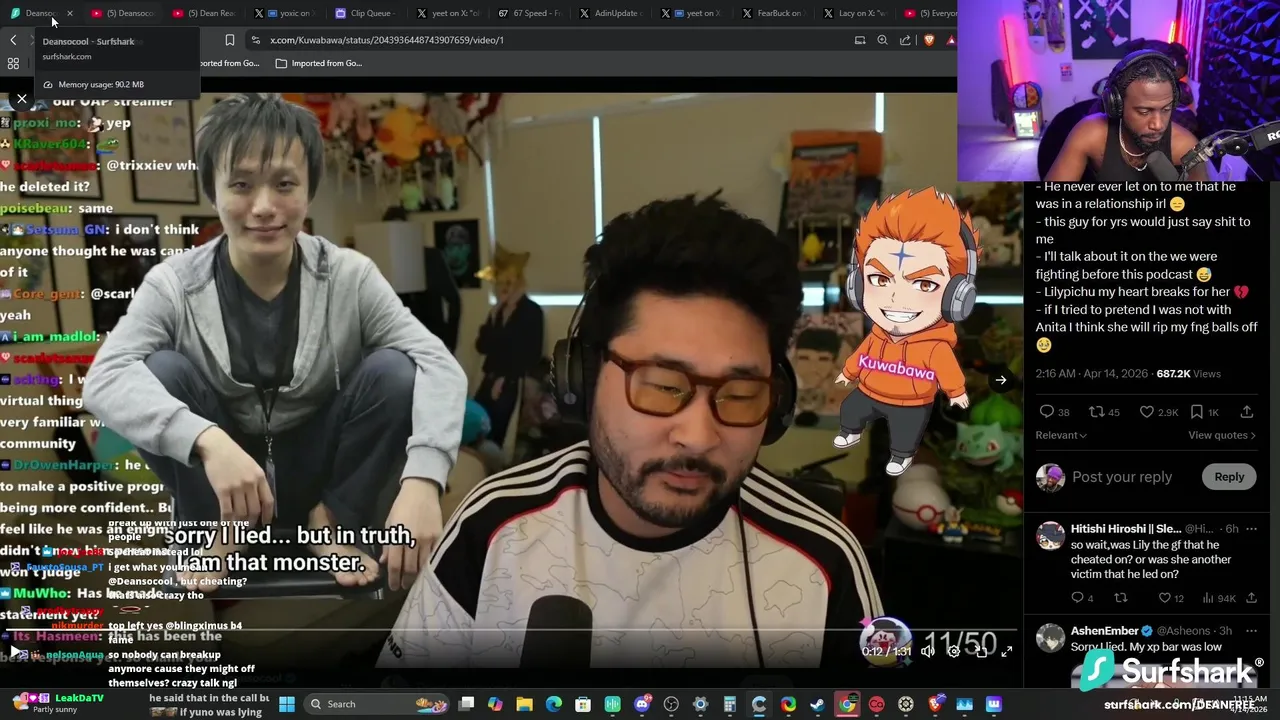The width and height of the screenshot is (1280, 720).
Task: Go back in the browser
Action: [x=13, y=40]
